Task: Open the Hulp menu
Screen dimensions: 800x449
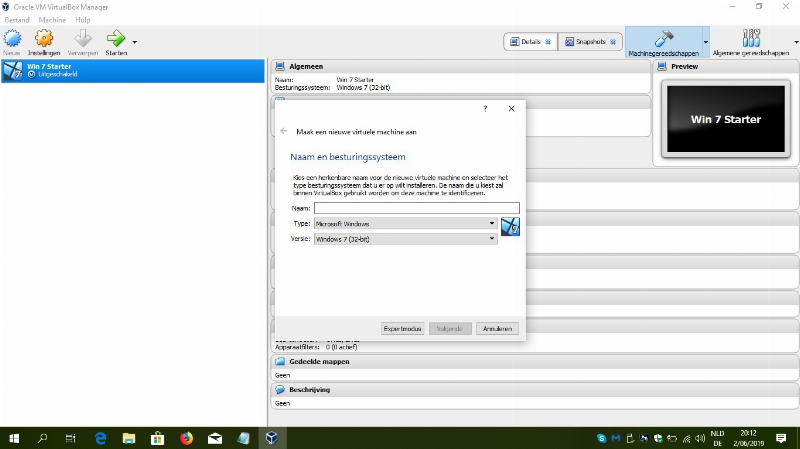Action: (83, 20)
